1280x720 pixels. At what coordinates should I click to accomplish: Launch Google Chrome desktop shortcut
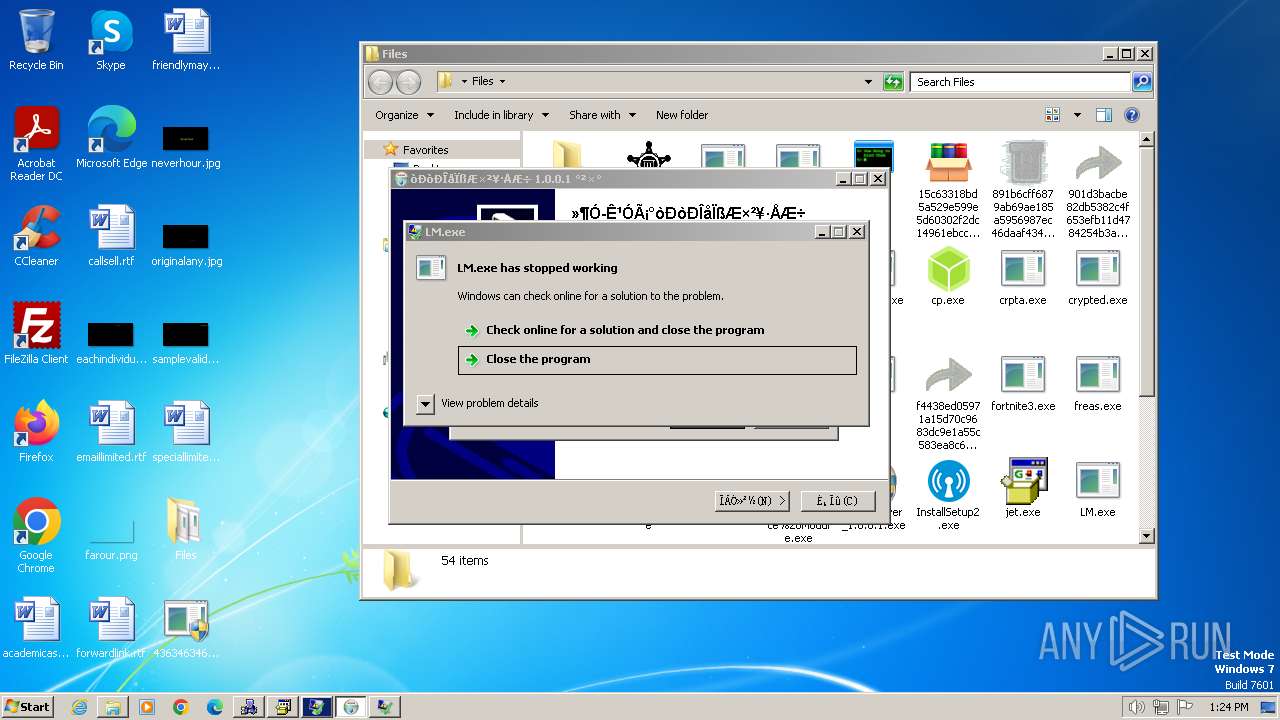36,536
